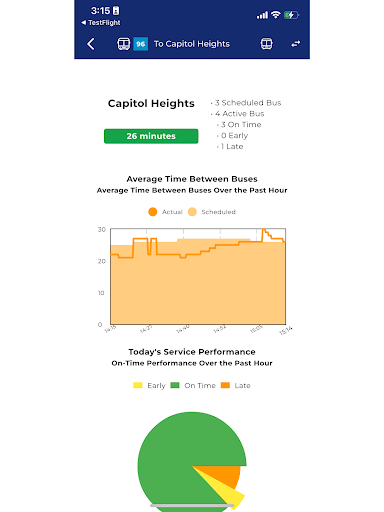Image resolution: width=384 pixels, height=512 pixels.
Task: Select the To Capitol Heights title
Action: 192,44
